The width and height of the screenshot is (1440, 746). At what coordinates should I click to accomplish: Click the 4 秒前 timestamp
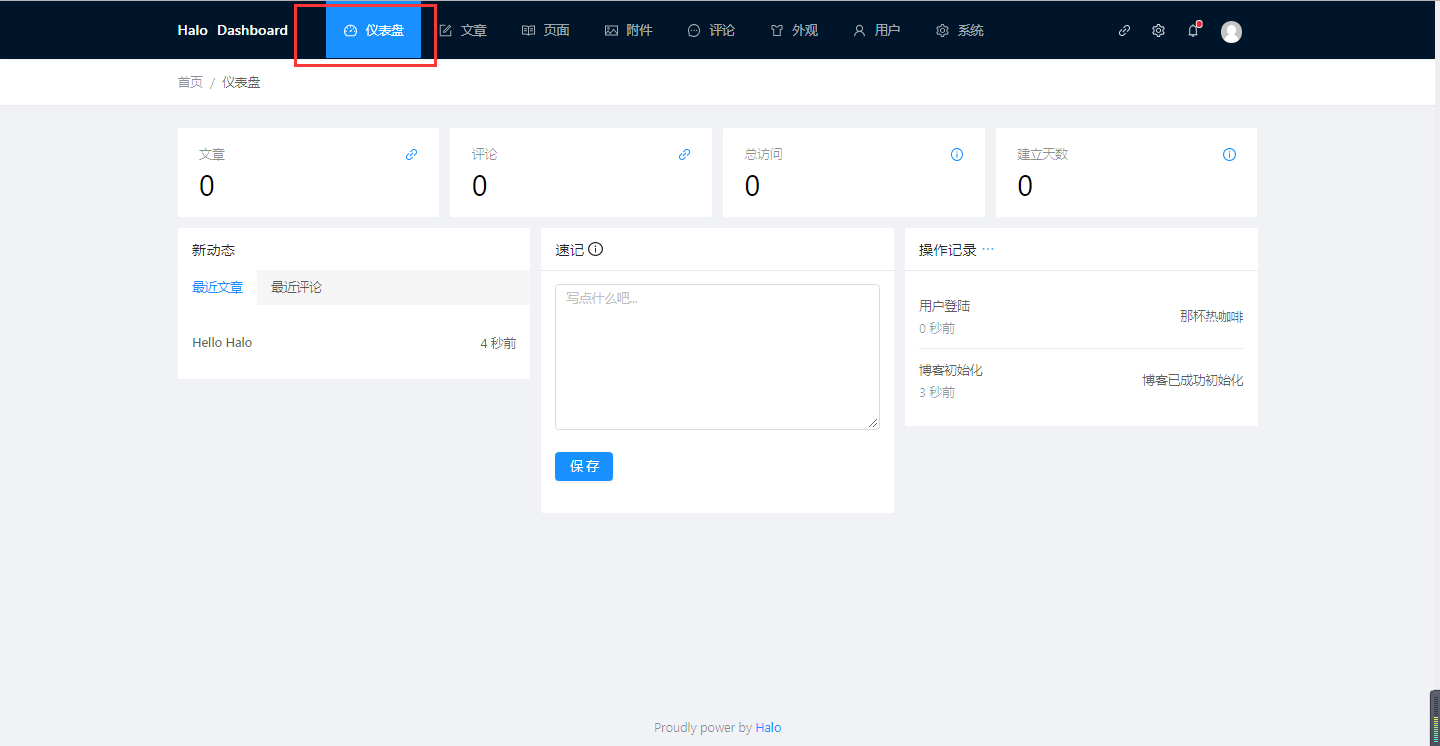[498, 343]
